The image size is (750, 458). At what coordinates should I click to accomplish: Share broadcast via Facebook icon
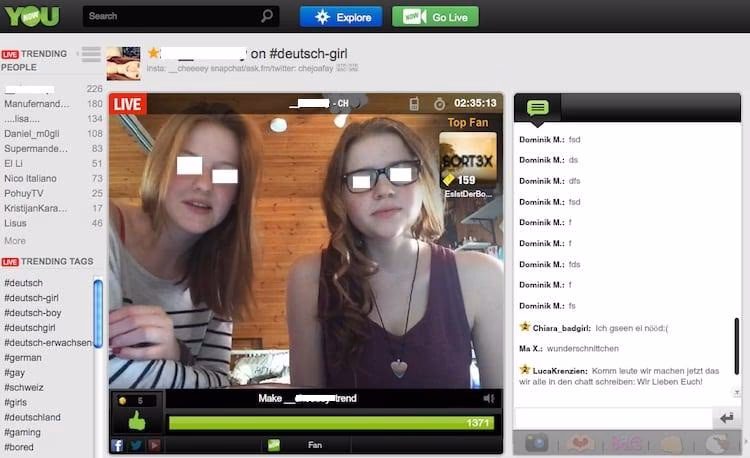pyautogui.click(x=117, y=445)
